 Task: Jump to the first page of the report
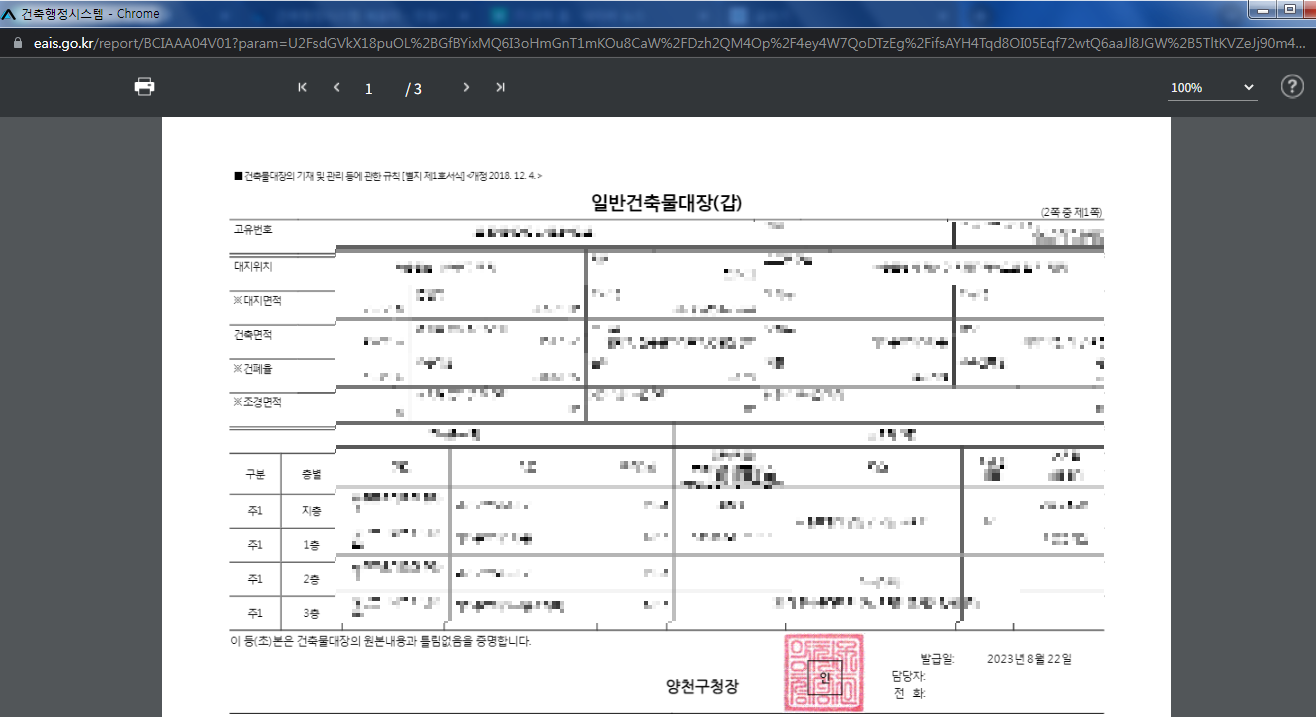[x=302, y=87]
